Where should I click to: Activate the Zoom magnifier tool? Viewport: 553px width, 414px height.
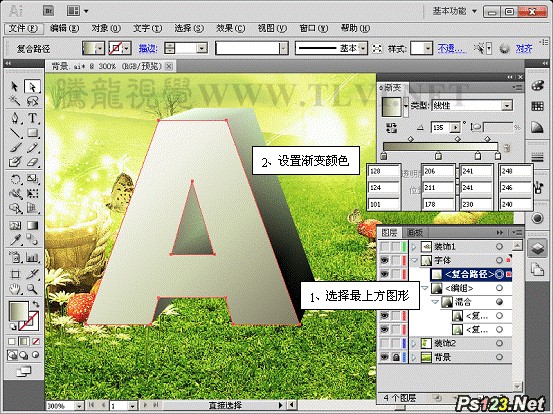[32, 290]
